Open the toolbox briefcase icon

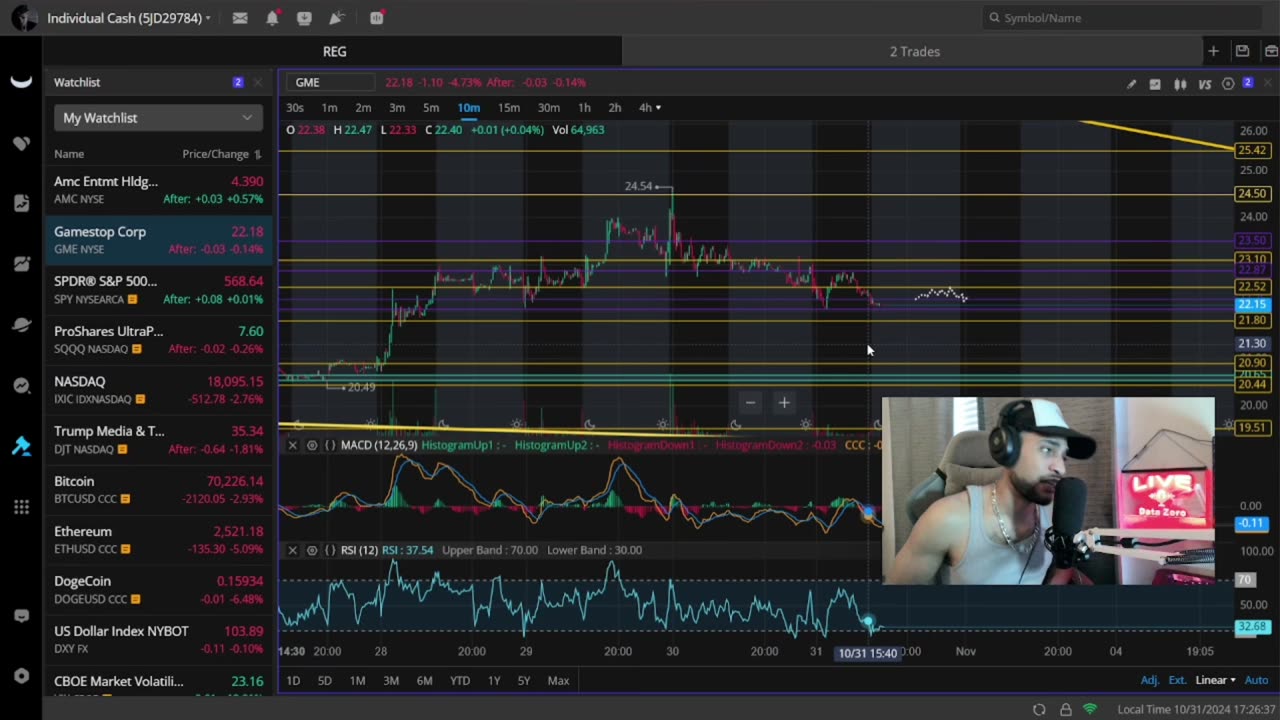click(x=1271, y=51)
